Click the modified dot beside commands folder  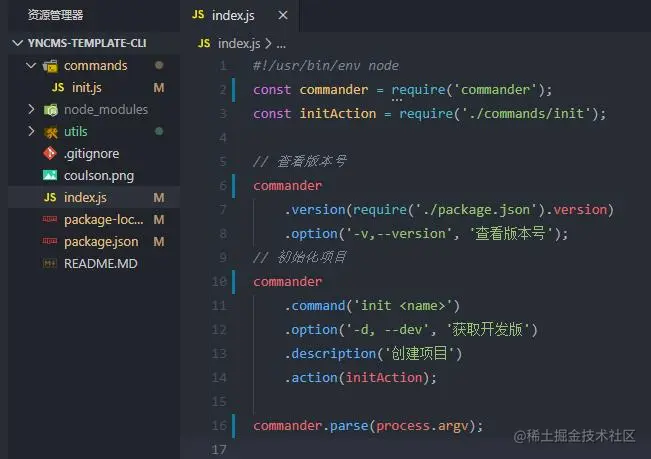[x=159, y=65]
